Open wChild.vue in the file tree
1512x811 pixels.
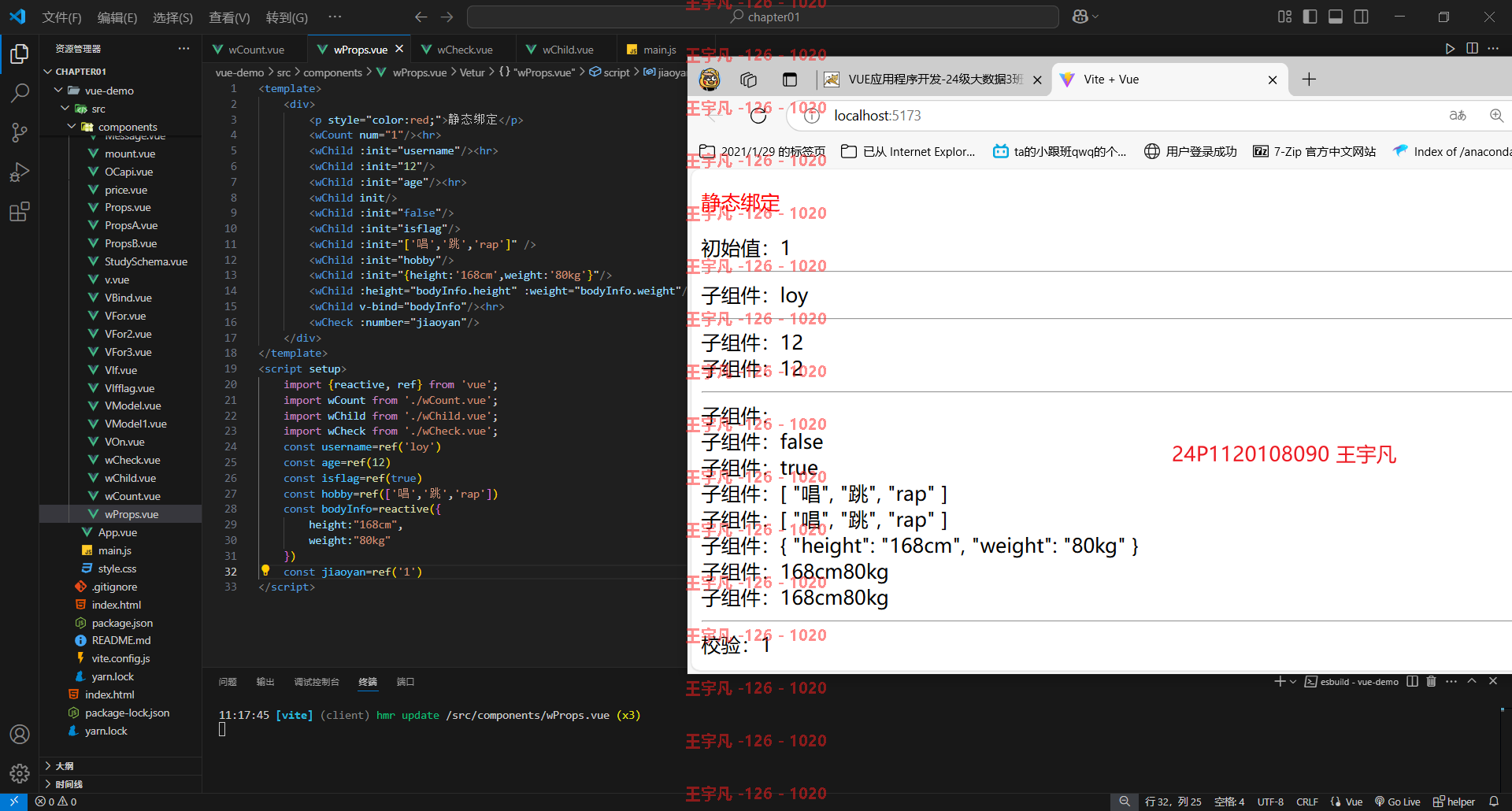(130, 478)
